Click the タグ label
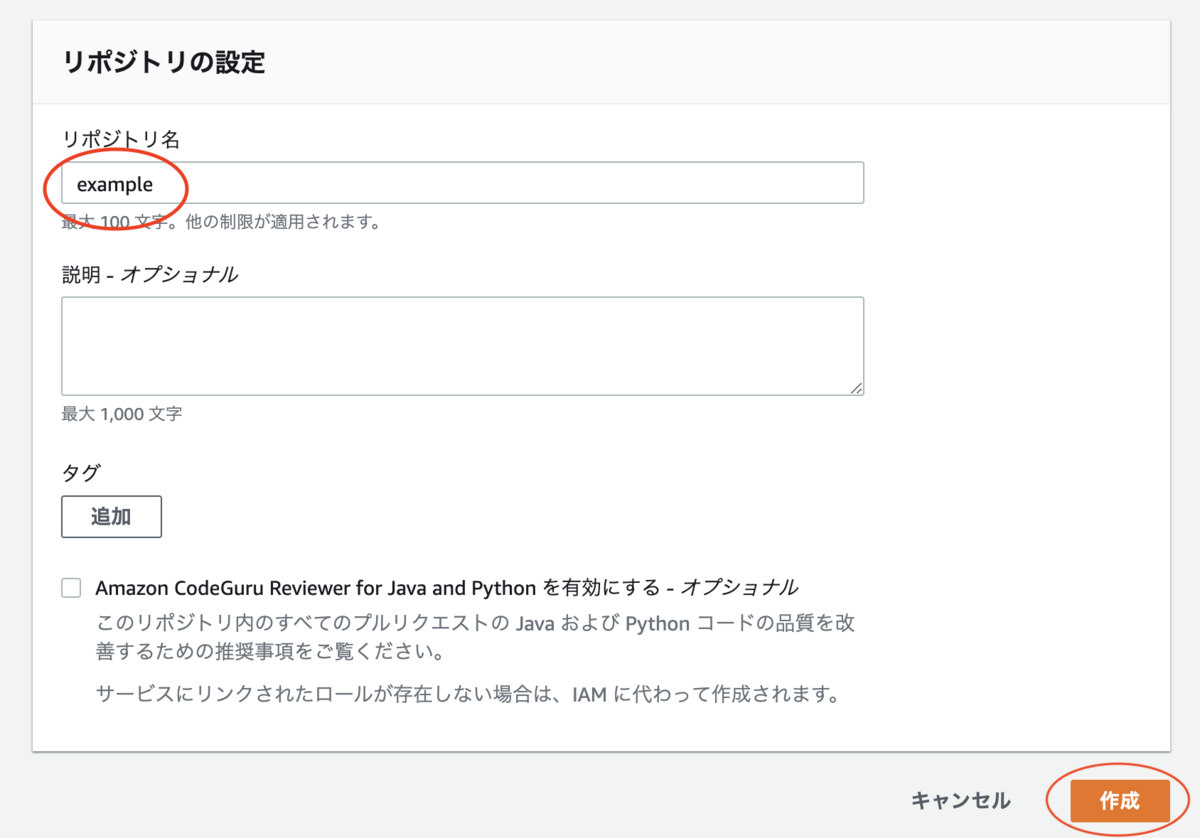The height and width of the screenshot is (838, 1200). tap(81, 472)
